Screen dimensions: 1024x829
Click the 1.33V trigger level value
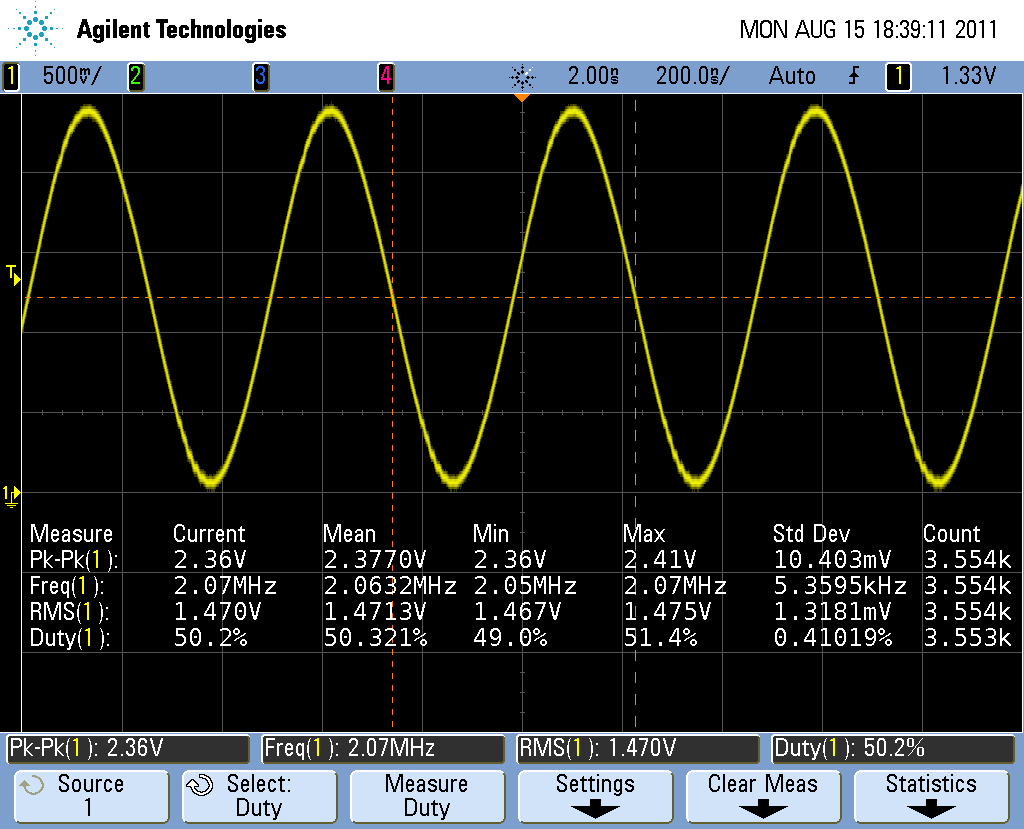pos(968,76)
